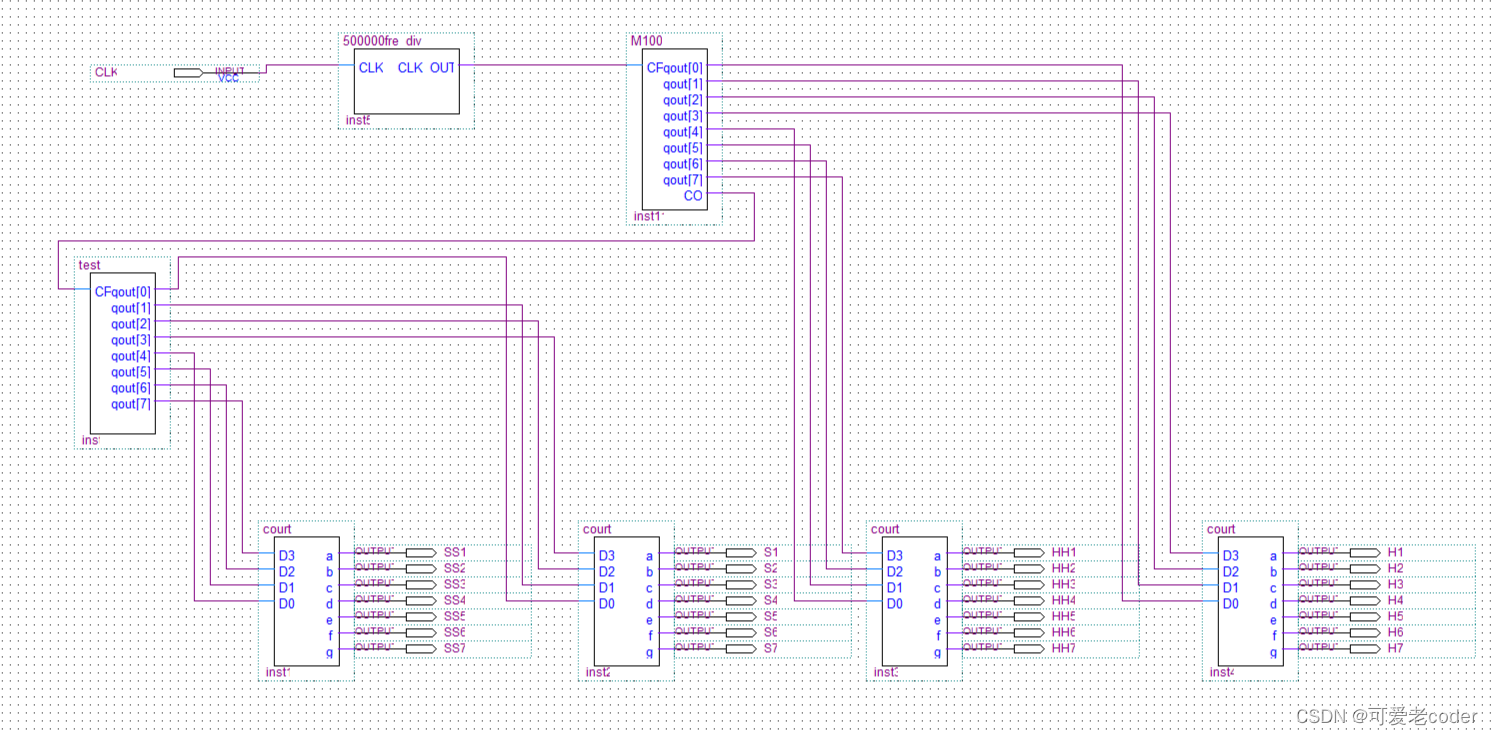Image resolution: width=1493 pixels, height=735 pixels.
Task: Select the 500000fre_div divider block body
Action: tap(407, 81)
